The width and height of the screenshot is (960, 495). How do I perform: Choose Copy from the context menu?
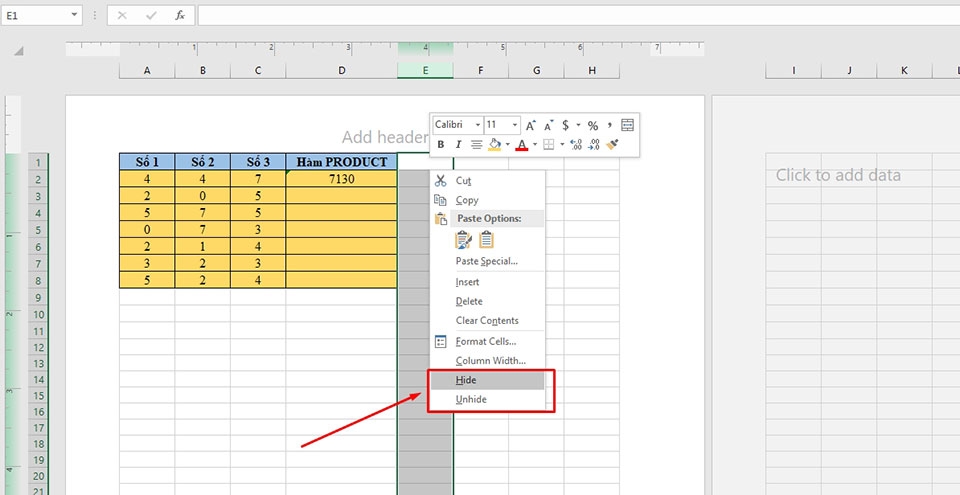[487, 200]
